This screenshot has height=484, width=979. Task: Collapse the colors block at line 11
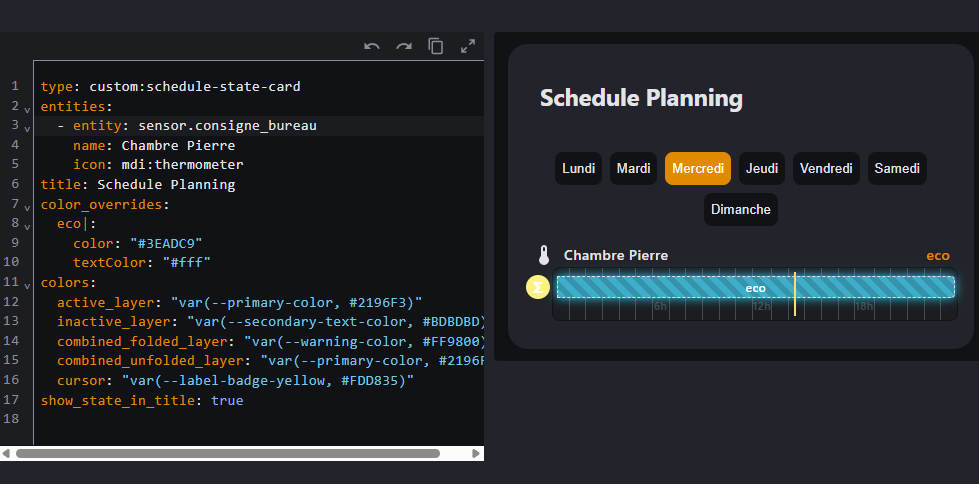pos(27,283)
